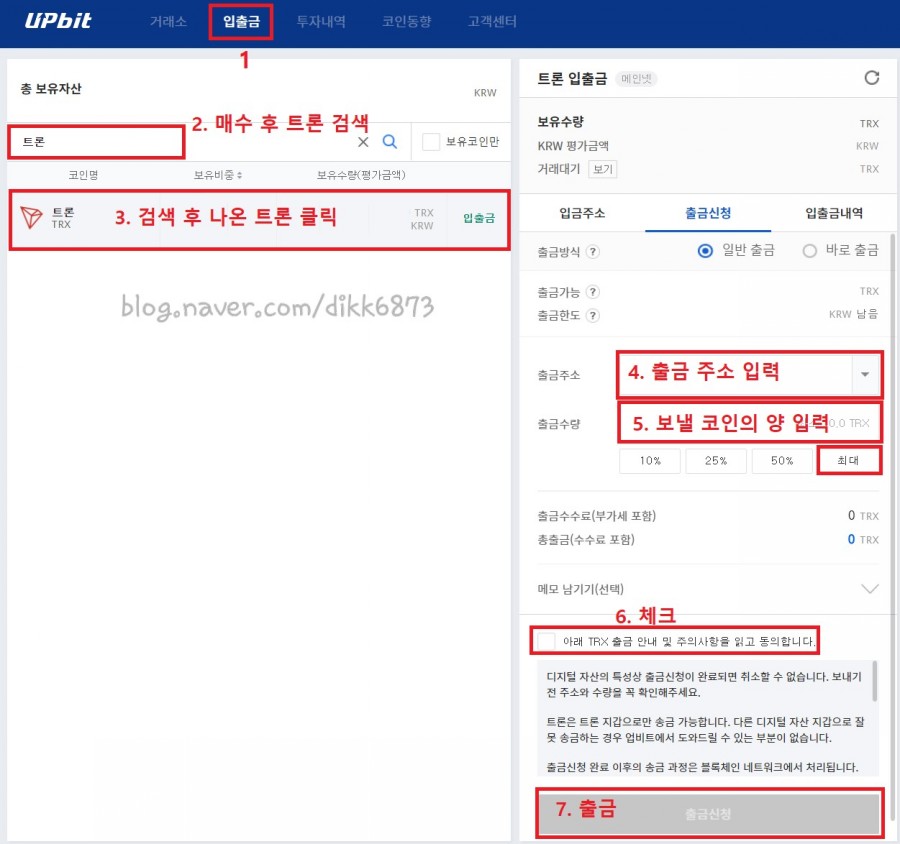The height and width of the screenshot is (844, 900).
Task: Click the 메인넷 badge
Action: 636,79
